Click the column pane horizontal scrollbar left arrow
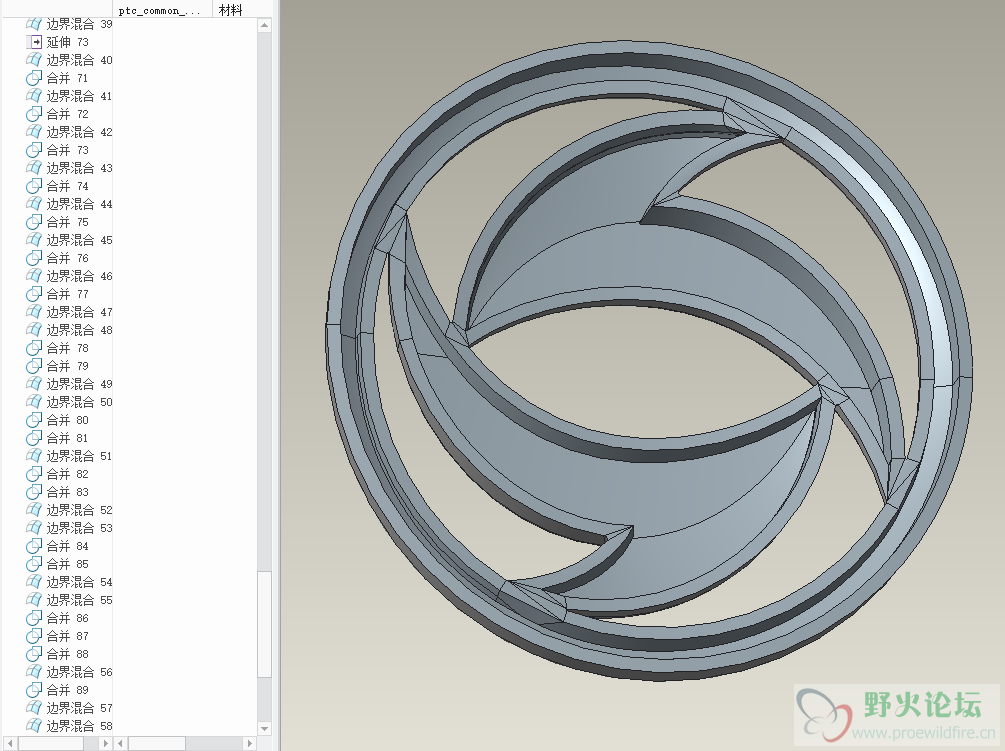 [121, 743]
